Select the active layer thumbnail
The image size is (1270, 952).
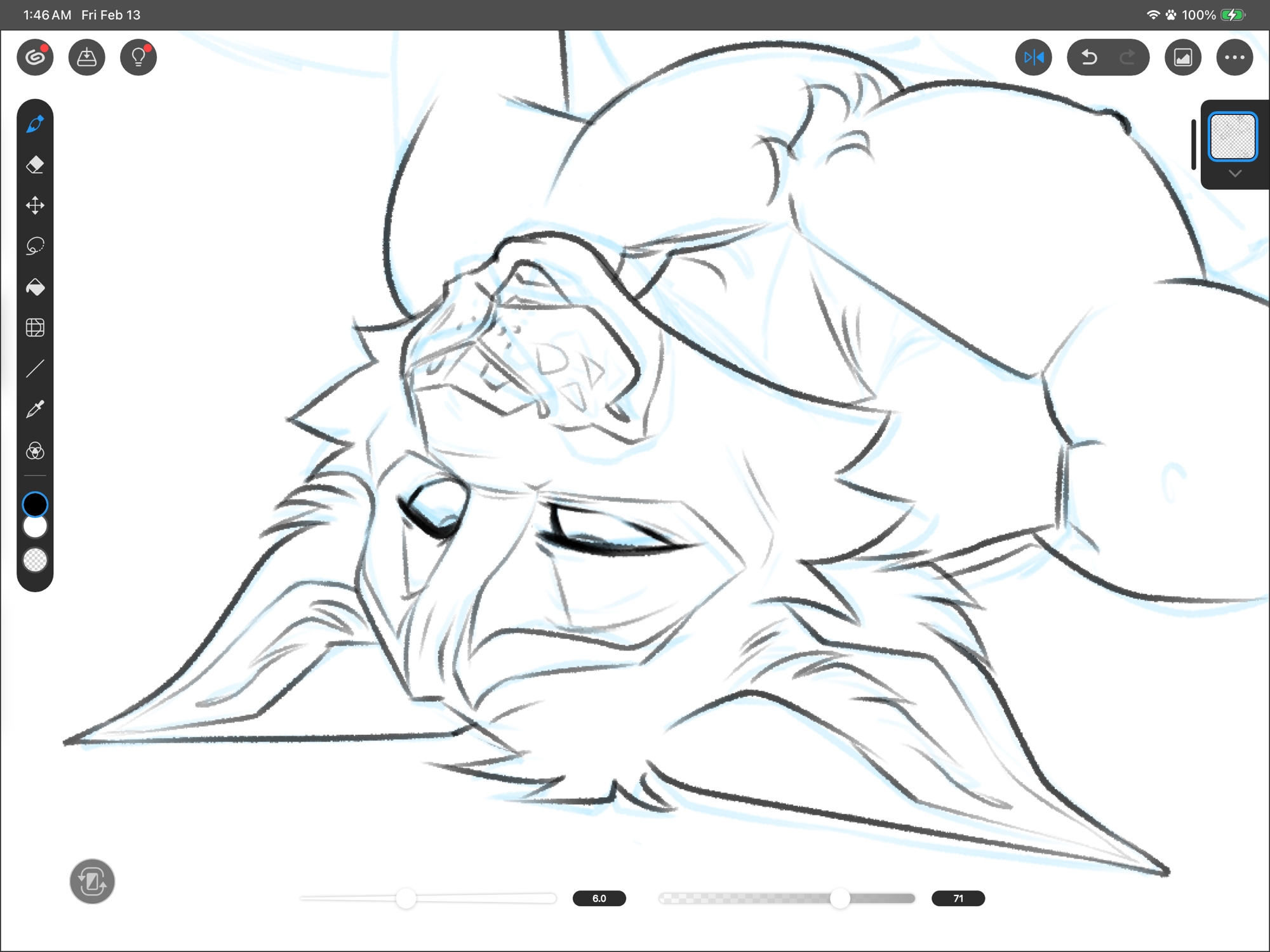(x=1232, y=136)
